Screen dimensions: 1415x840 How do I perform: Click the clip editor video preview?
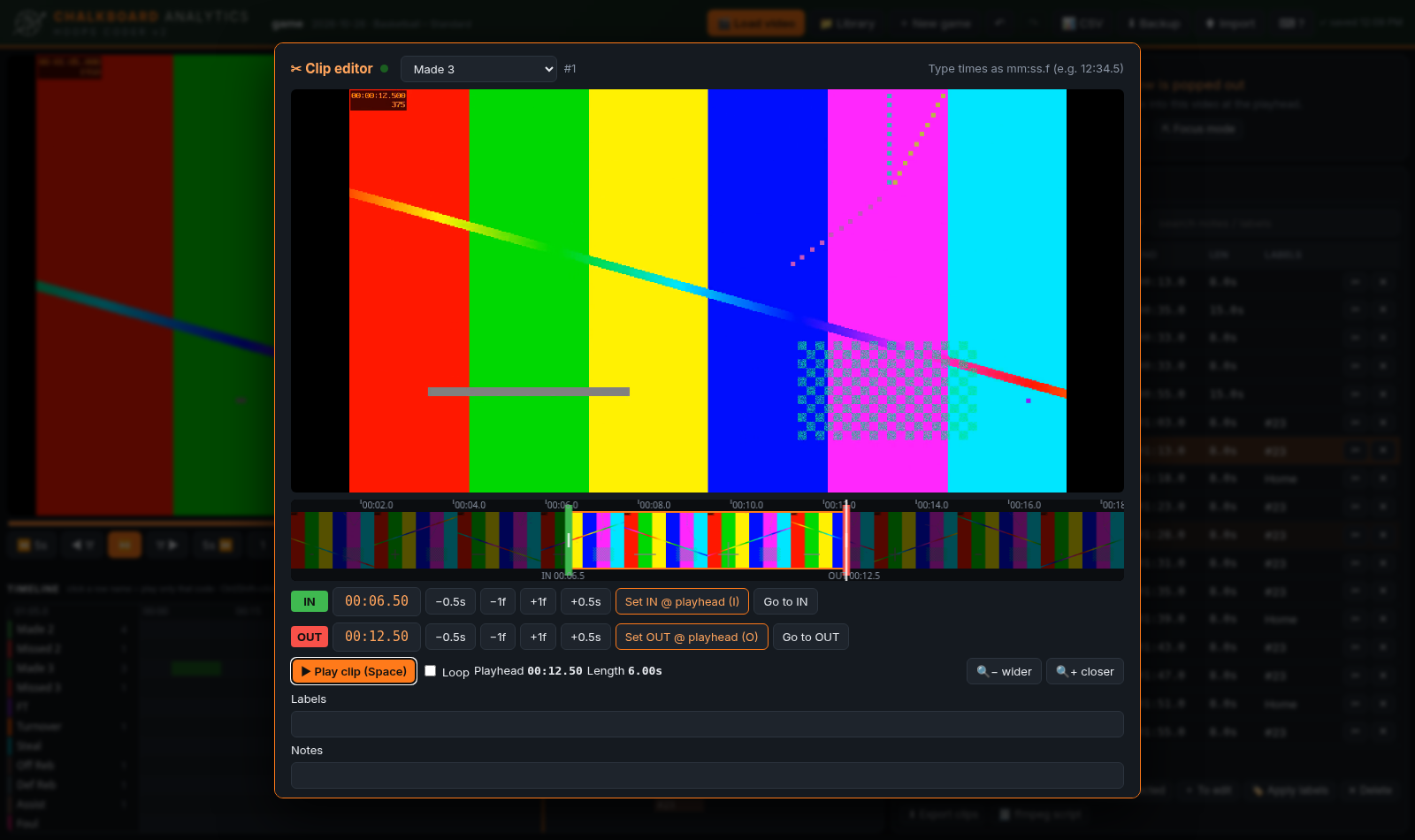[x=707, y=291]
